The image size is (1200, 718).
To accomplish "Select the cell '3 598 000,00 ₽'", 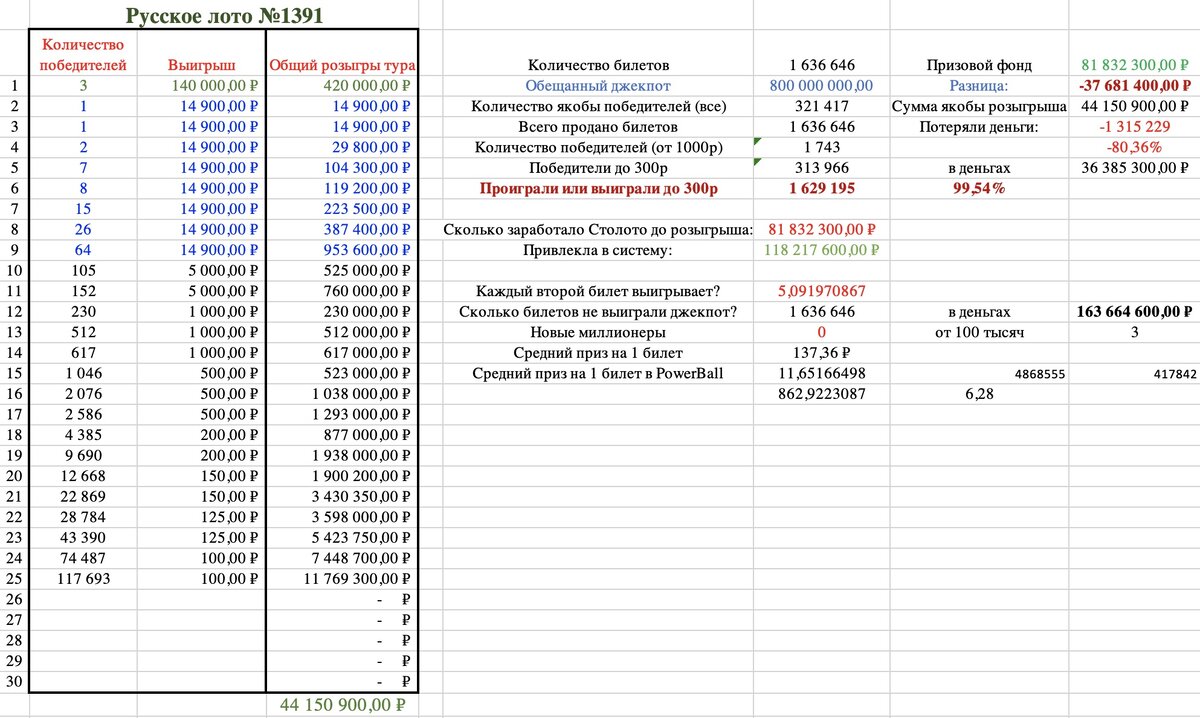I will pyautogui.click(x=362, y=517).
